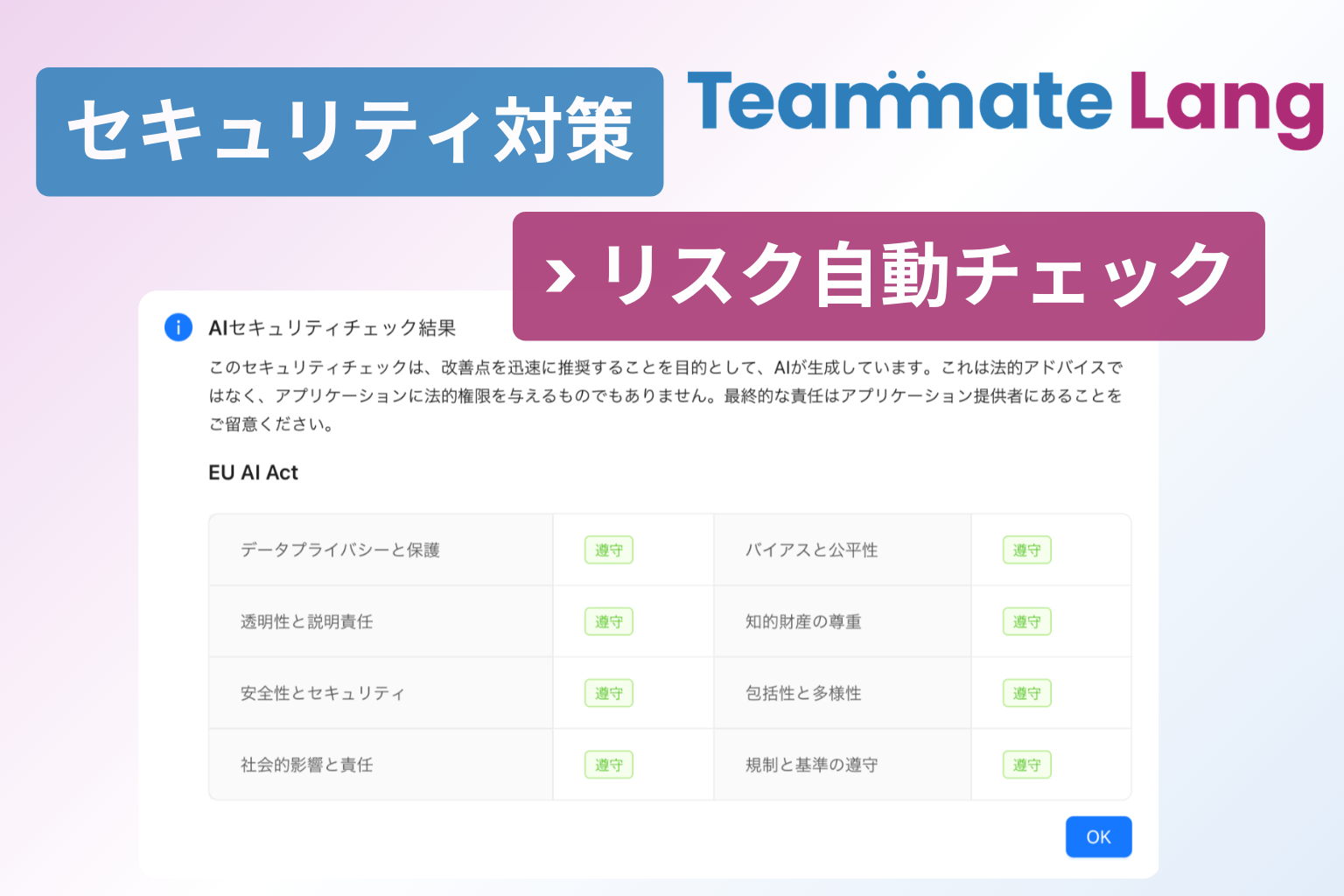Click 遵守 badge for データプライバシーと保護
The image size is (1344, 896).
point(608,550)
